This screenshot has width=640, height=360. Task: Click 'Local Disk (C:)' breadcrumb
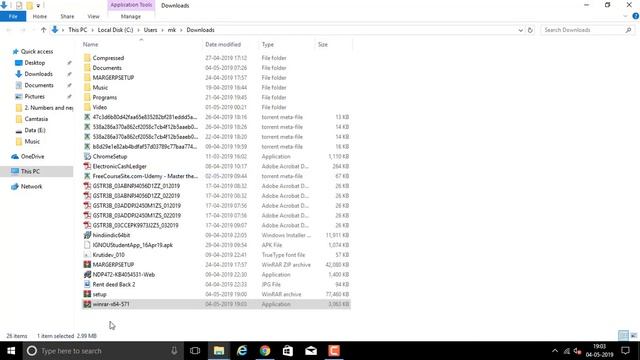[x=116, y=30]
